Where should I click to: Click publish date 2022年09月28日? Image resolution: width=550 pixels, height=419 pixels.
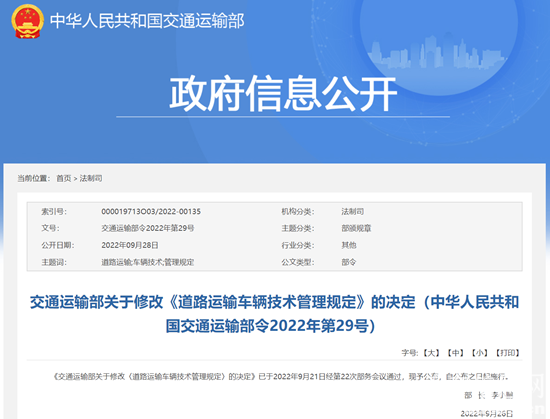(130, 245)
